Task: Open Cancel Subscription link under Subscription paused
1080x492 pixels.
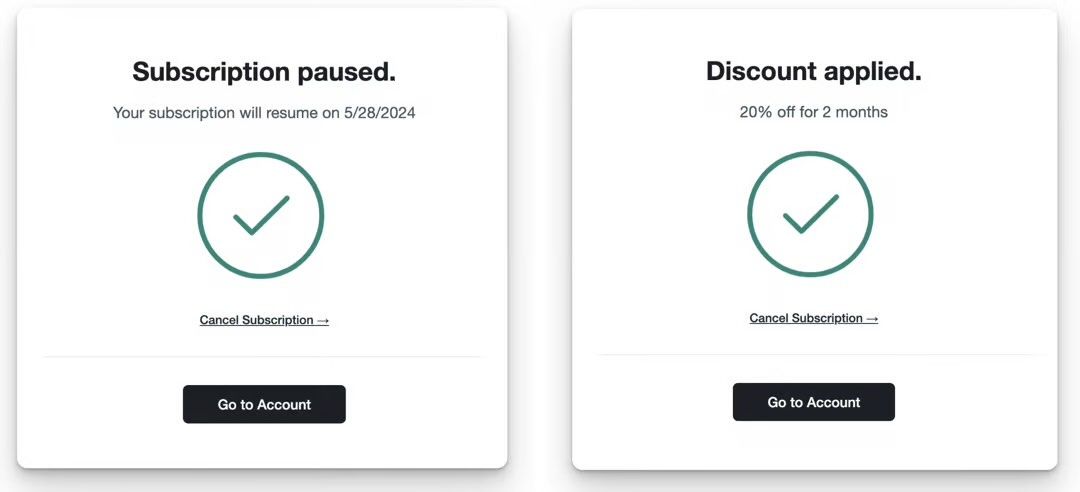Action: click(264, 321)
